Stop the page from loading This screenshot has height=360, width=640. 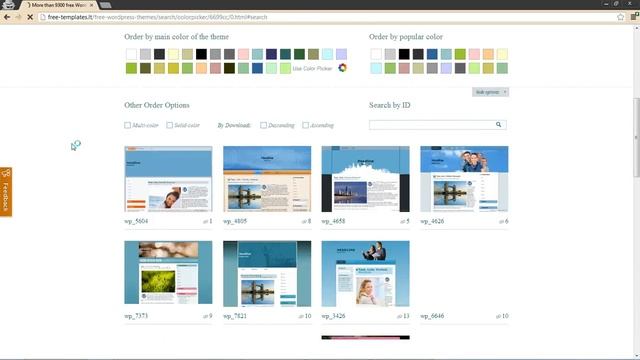30,17
